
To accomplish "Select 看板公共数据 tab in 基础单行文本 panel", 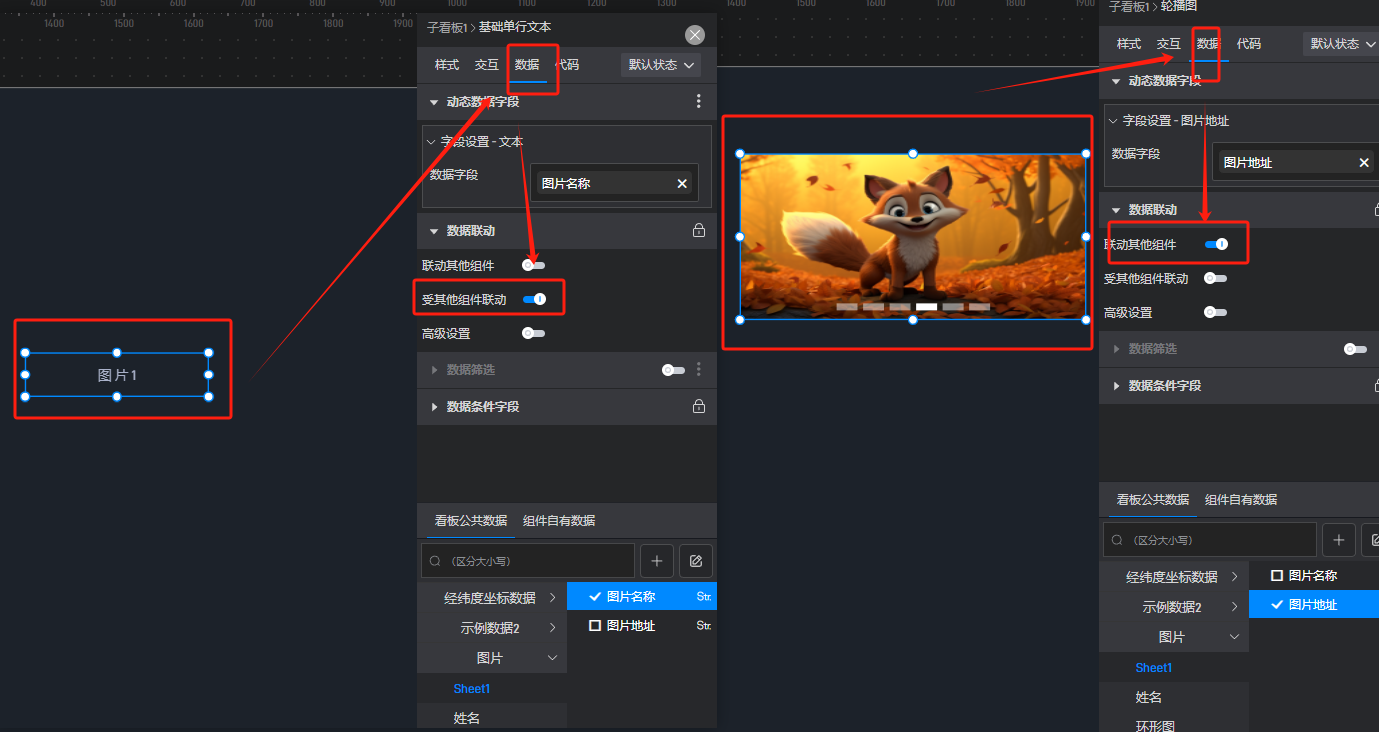I will click(471, 521).
